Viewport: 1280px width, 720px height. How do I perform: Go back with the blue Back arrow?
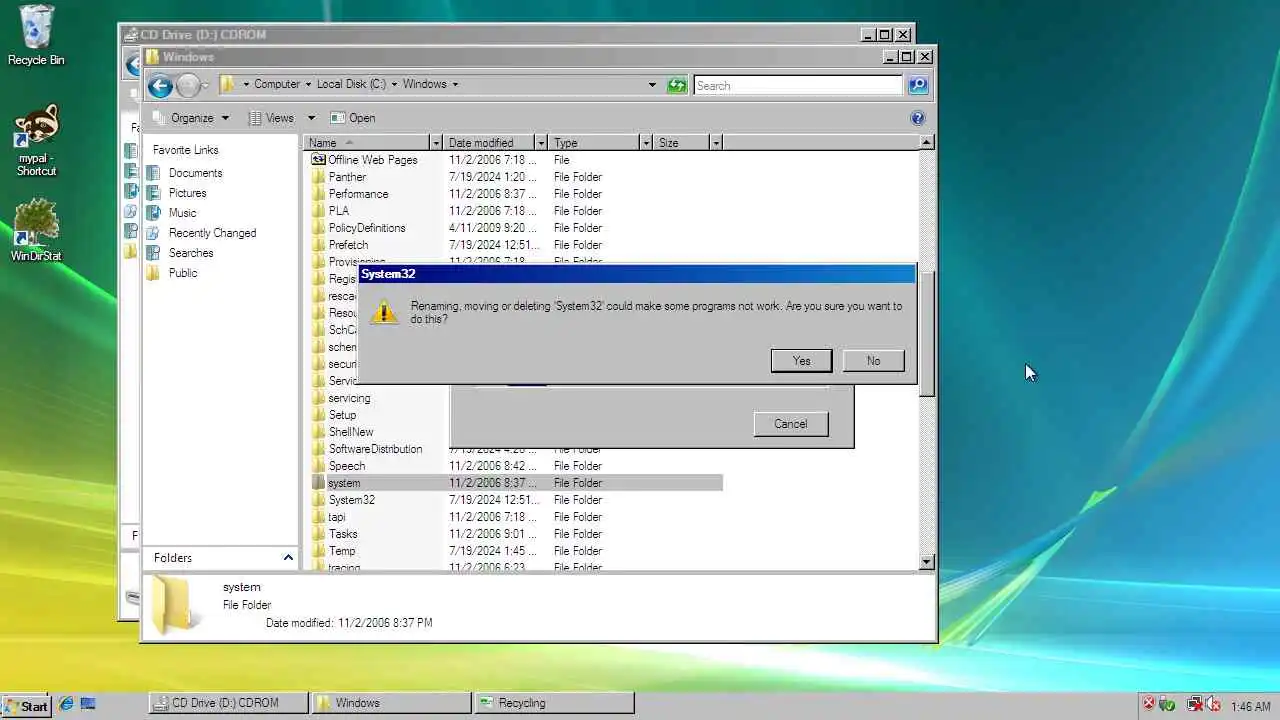pyautogui.click(x=160, y=86)
